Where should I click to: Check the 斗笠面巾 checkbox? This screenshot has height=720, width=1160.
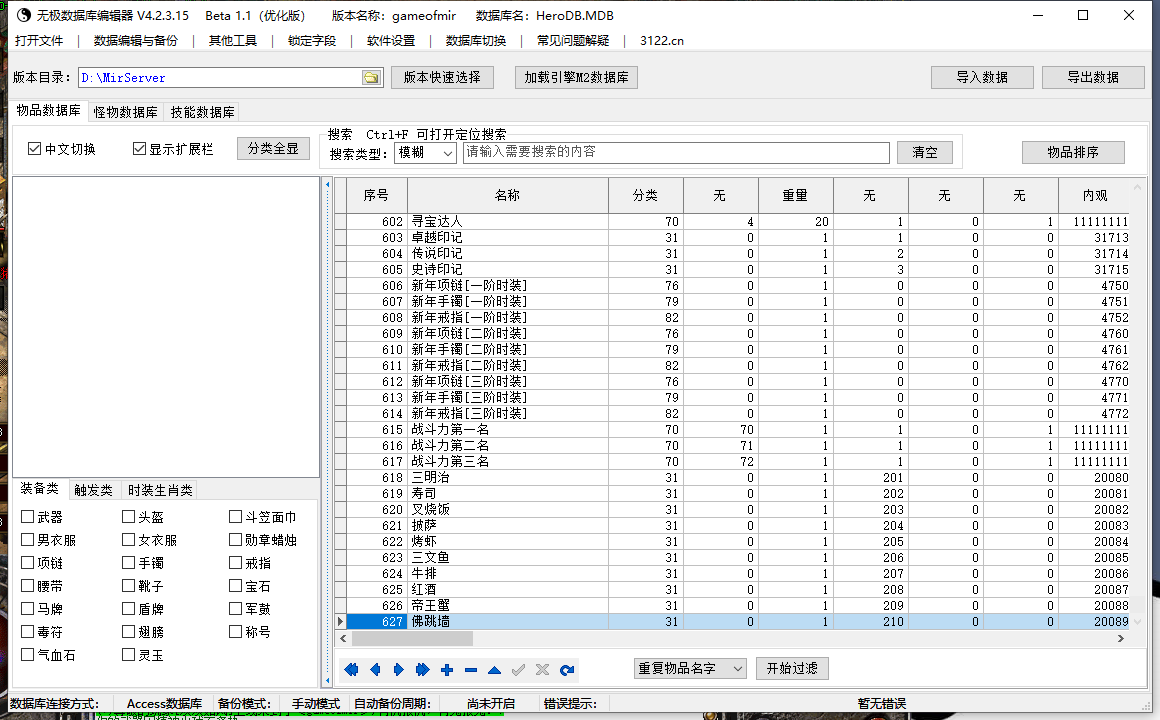[235, 517]
